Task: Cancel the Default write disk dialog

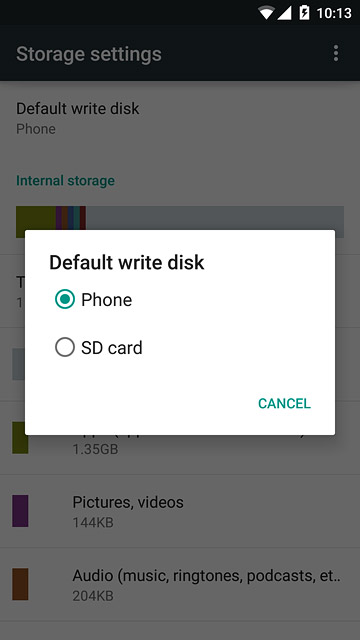Action: 284,403
